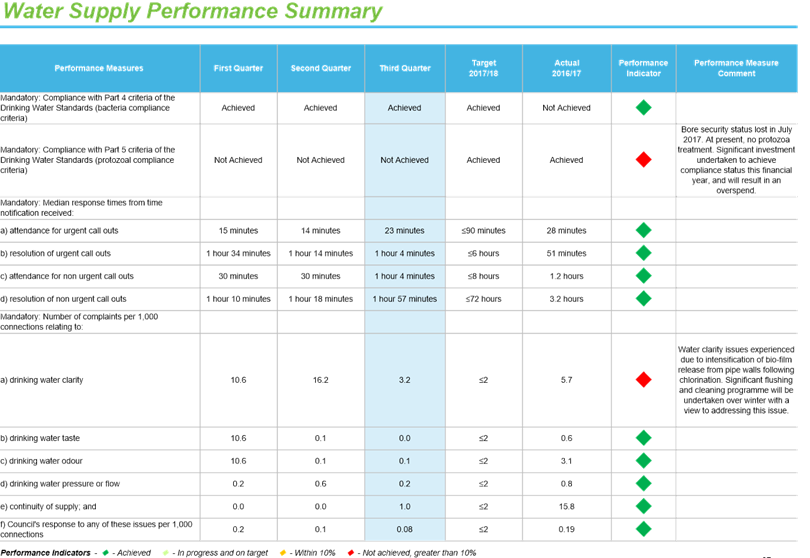The width and height of the screenshot is (810, 558).
Task: Click the '1 hour 10 minutes' cell
Action: tap(238, 299)
